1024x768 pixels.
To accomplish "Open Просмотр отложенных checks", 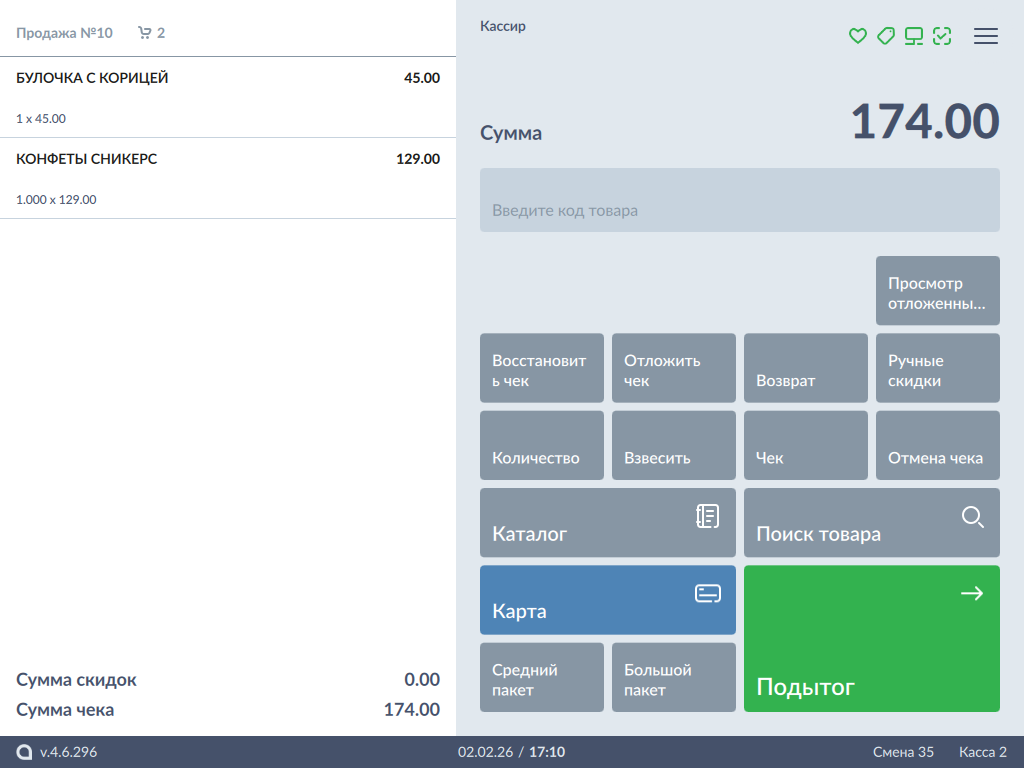I will click(937, 291).
